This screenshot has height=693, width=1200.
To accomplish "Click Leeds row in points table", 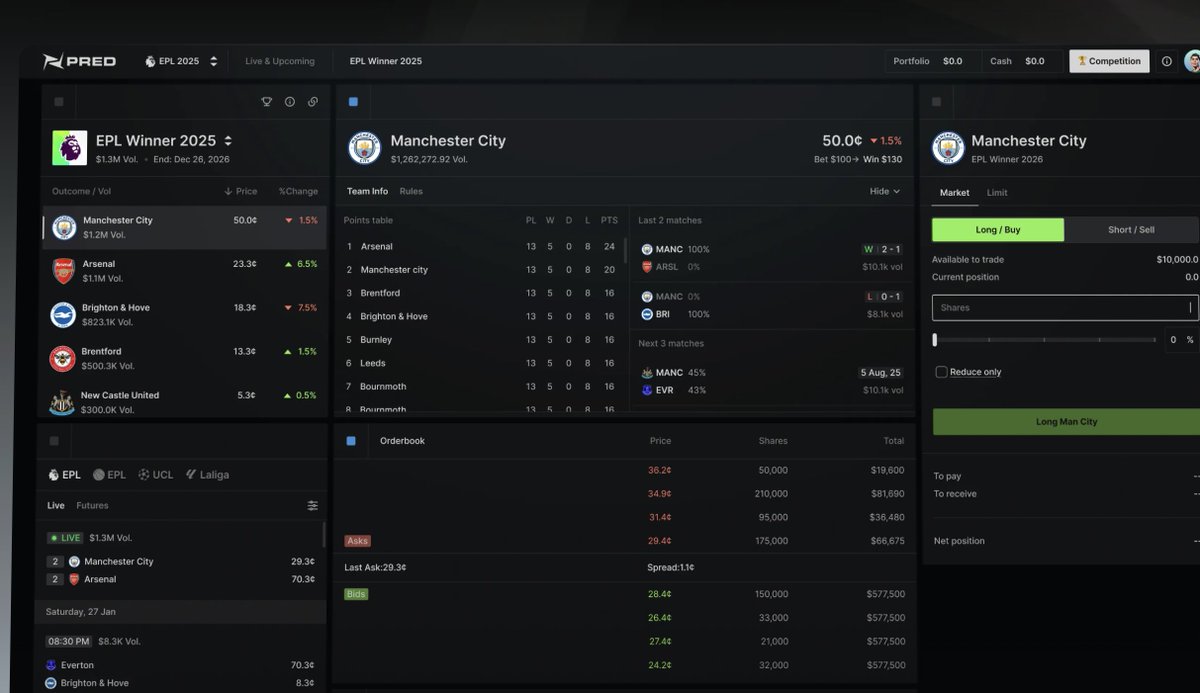I will [482, 363].
